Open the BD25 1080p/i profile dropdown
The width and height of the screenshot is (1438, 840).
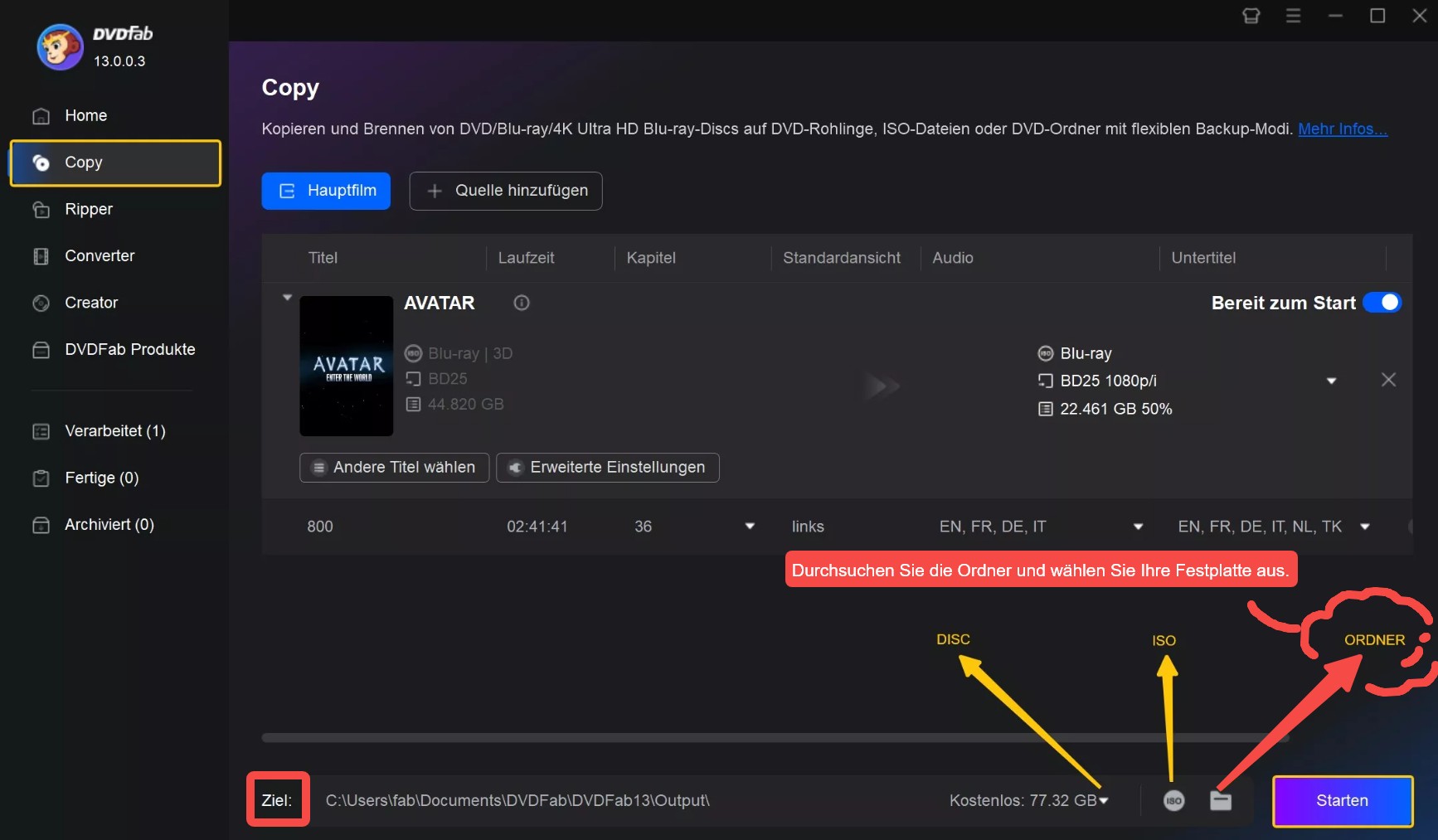(x=1332, y=381)
